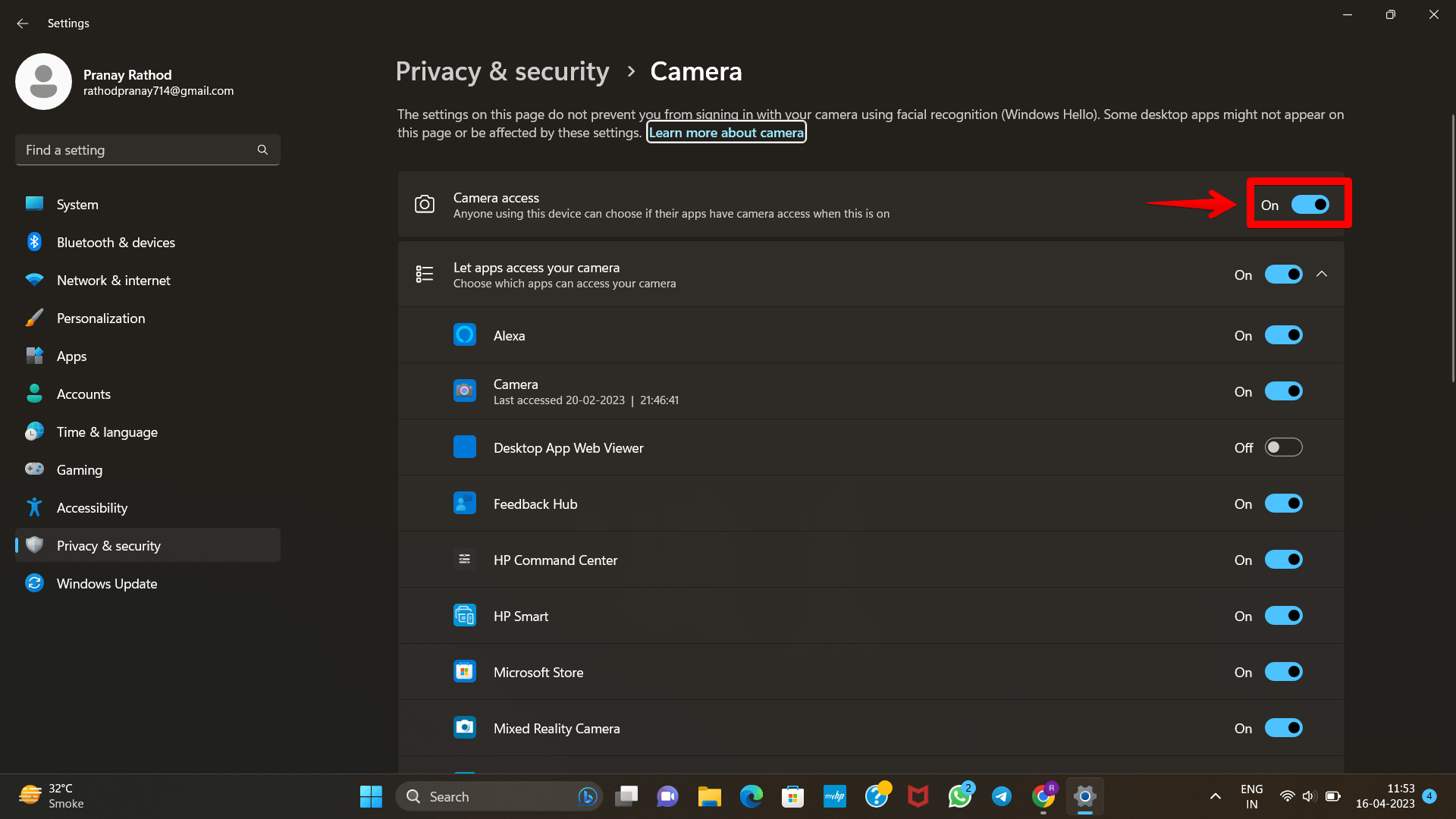Enable the Desktop App Web Viewer toggle
This screenshot has width=1456, height=819.
(x=1283, y=447)
